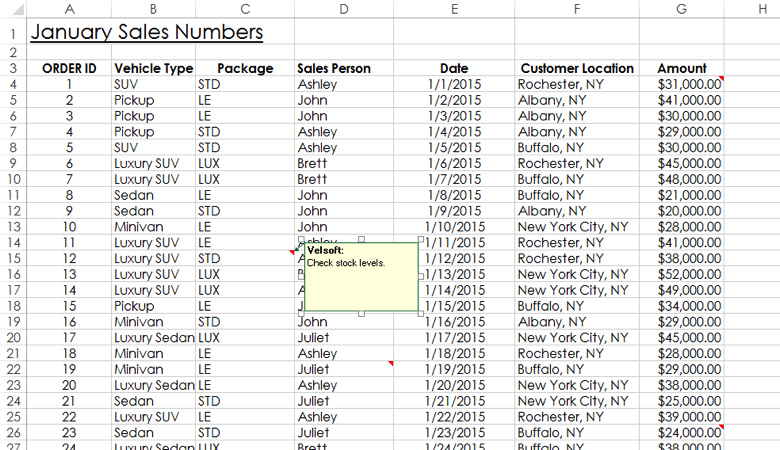Click the comment box bottom-middle resize handle
Screen dimensions: 780x450
[x=361, y=314]
